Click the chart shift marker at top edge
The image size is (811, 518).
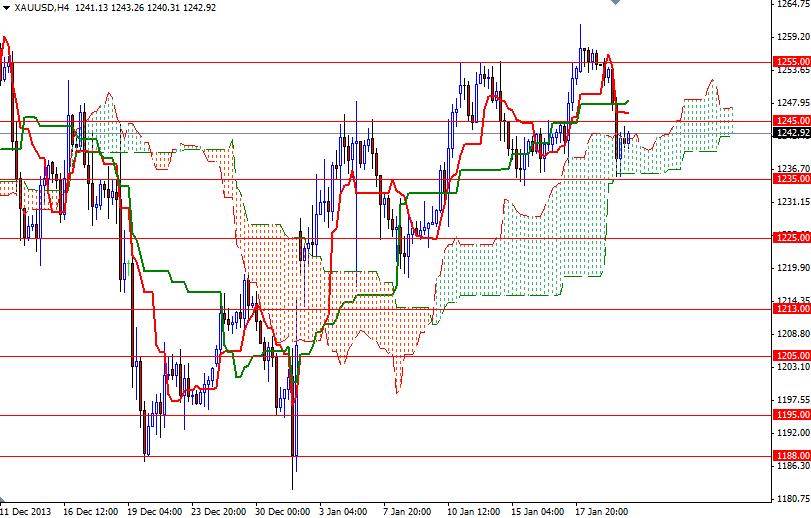(615, 2)
